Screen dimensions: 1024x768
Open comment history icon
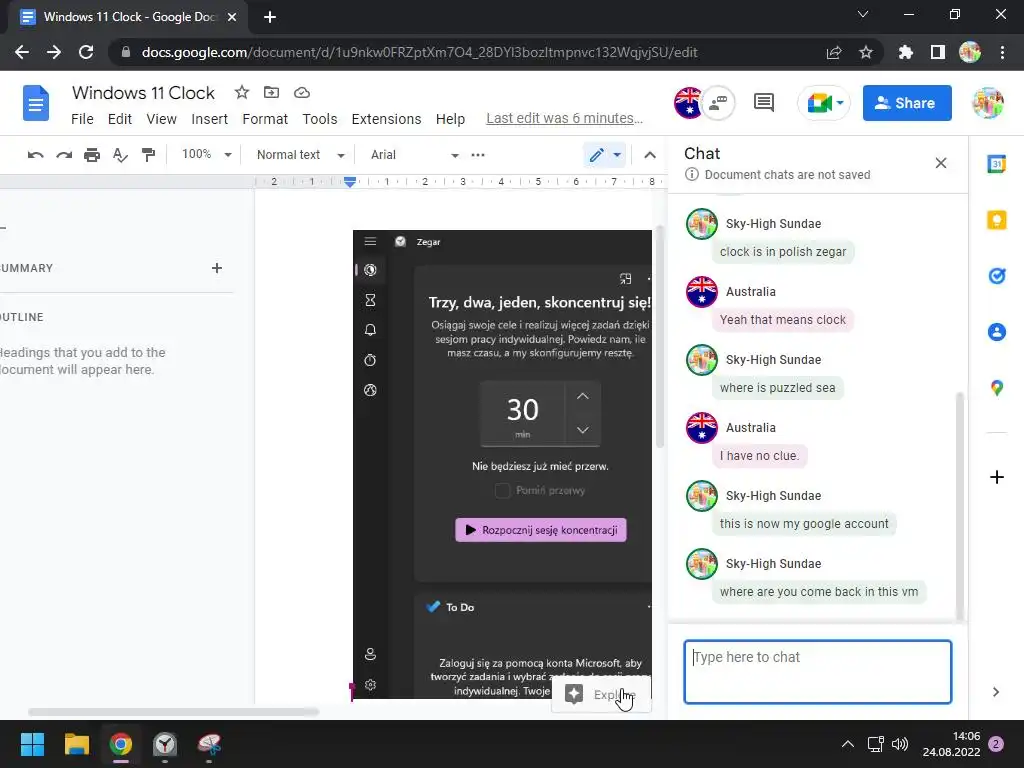click(x=763, y=103)
